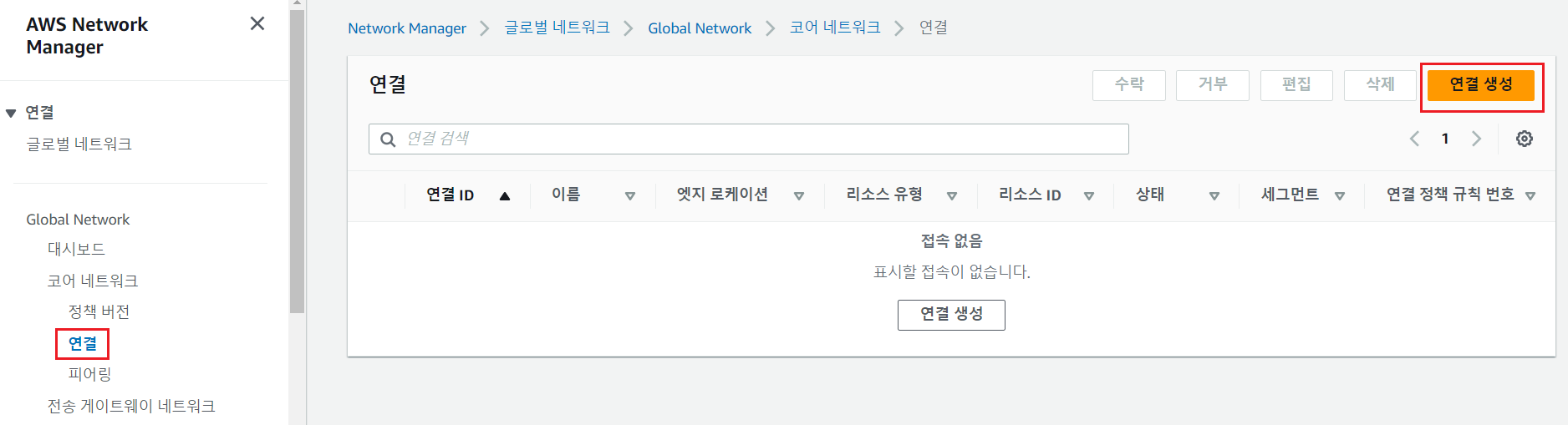Viewport: 1568px width, 425px height.
Task: Sort by 이름 column arrow
Action: point(630,196)
